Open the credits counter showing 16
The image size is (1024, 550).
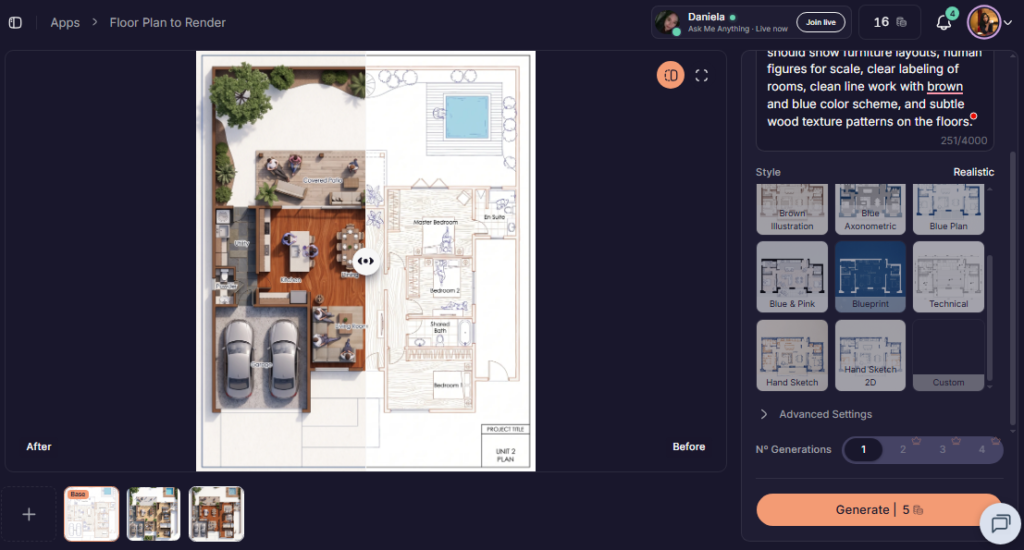coord(889,22)
